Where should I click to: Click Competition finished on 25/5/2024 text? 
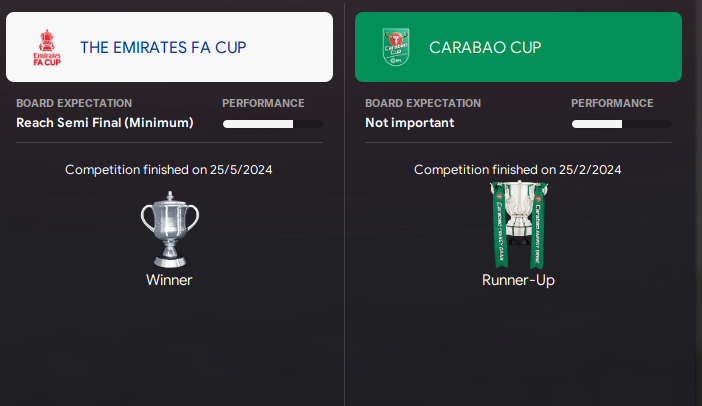(x=169, y=170)
